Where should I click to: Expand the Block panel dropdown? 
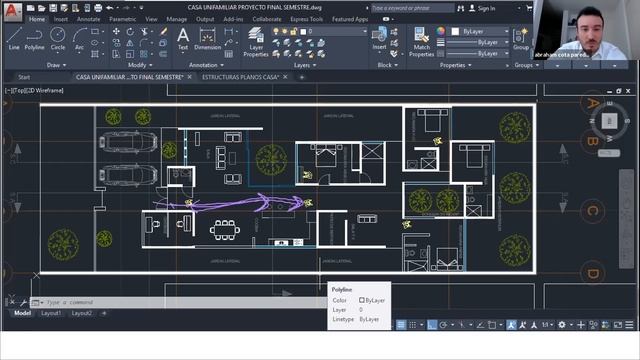[x=387, y=65]
